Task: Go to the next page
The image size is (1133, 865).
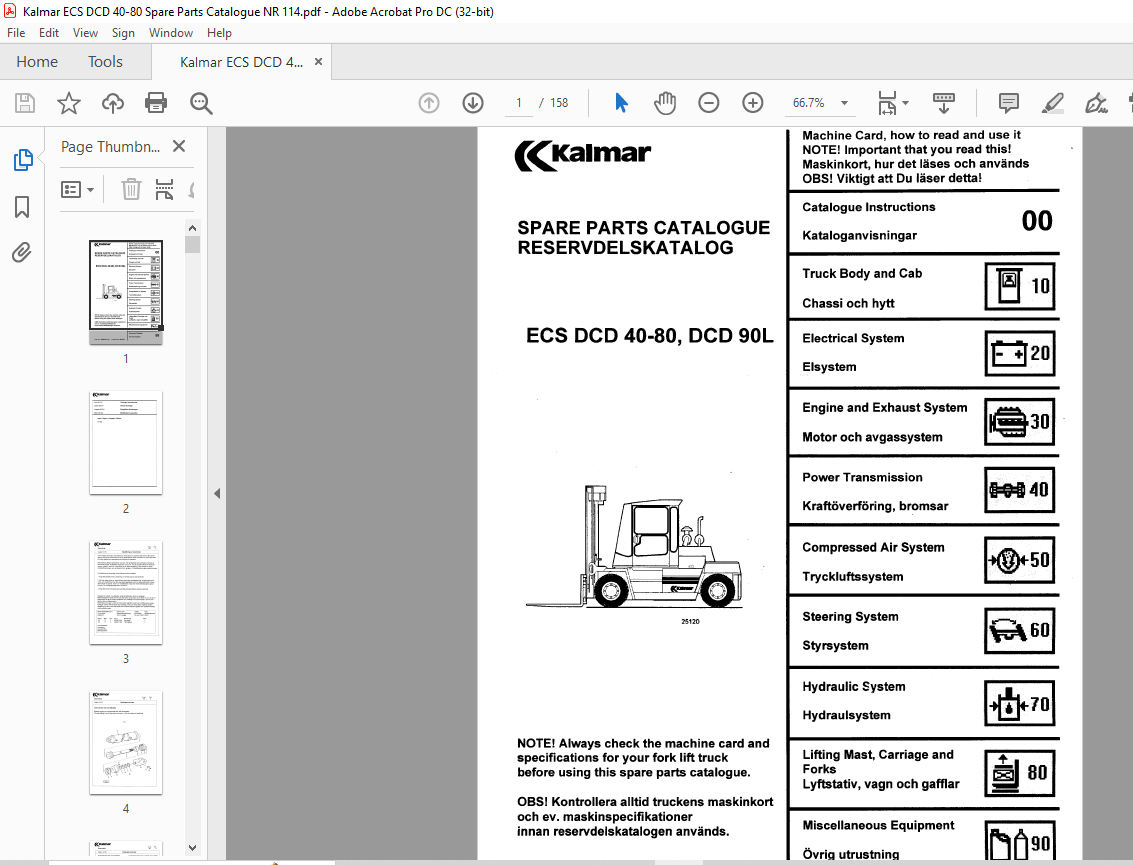Action: point(473,103)
